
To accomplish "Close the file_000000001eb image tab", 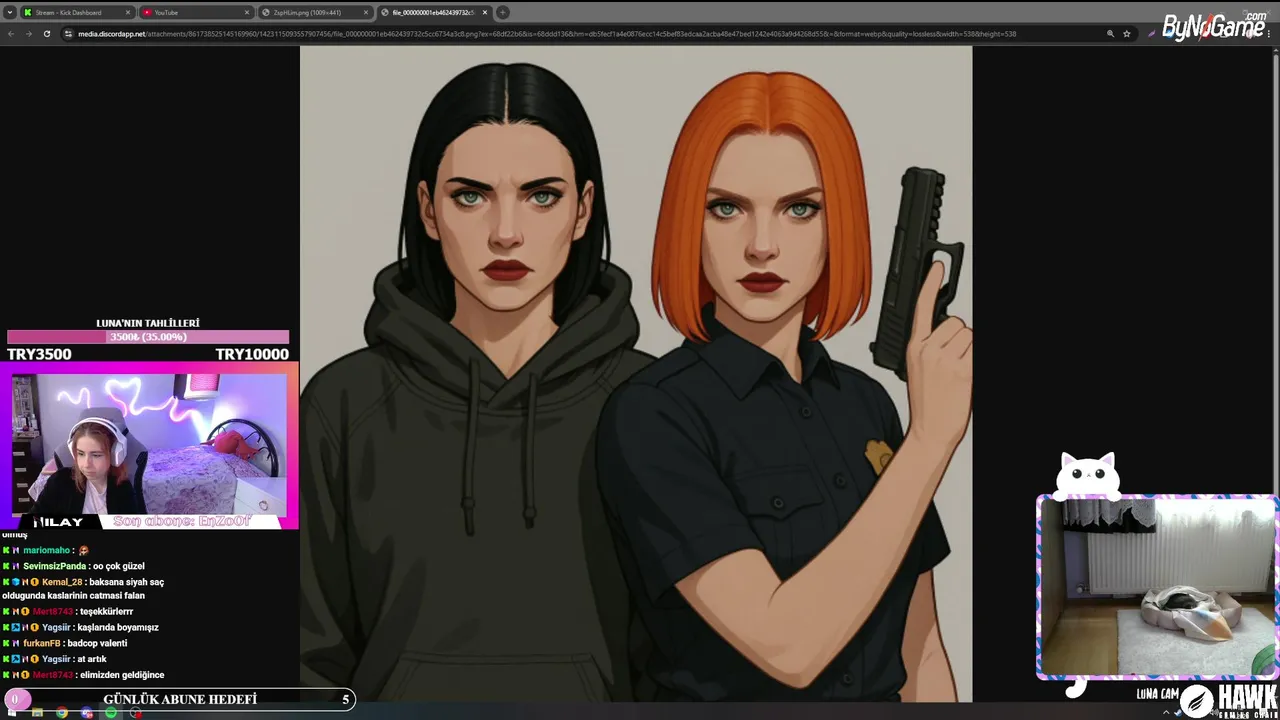I will tap(485, 12).
